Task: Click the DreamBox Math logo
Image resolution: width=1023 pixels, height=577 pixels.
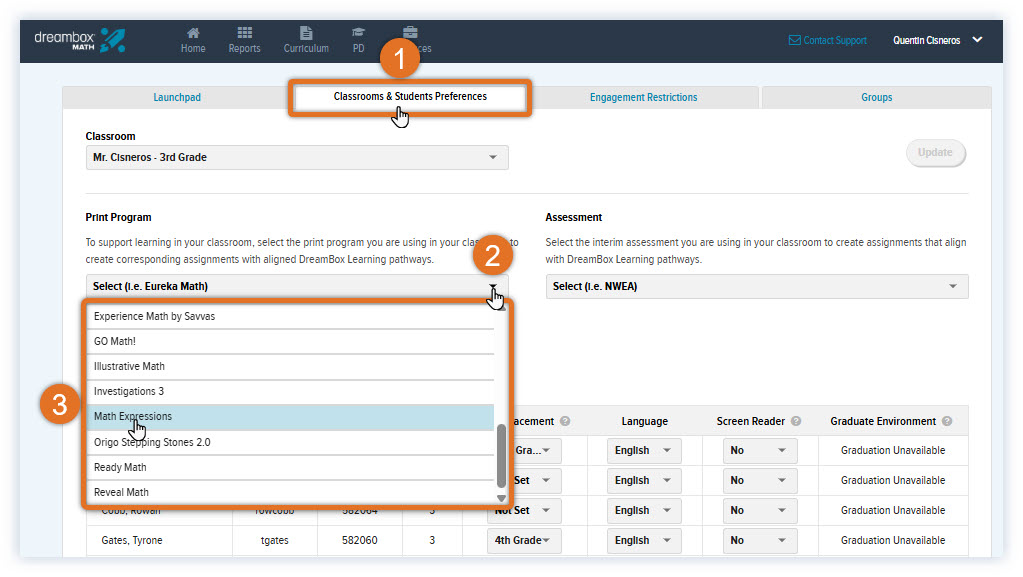Action: 80,40
